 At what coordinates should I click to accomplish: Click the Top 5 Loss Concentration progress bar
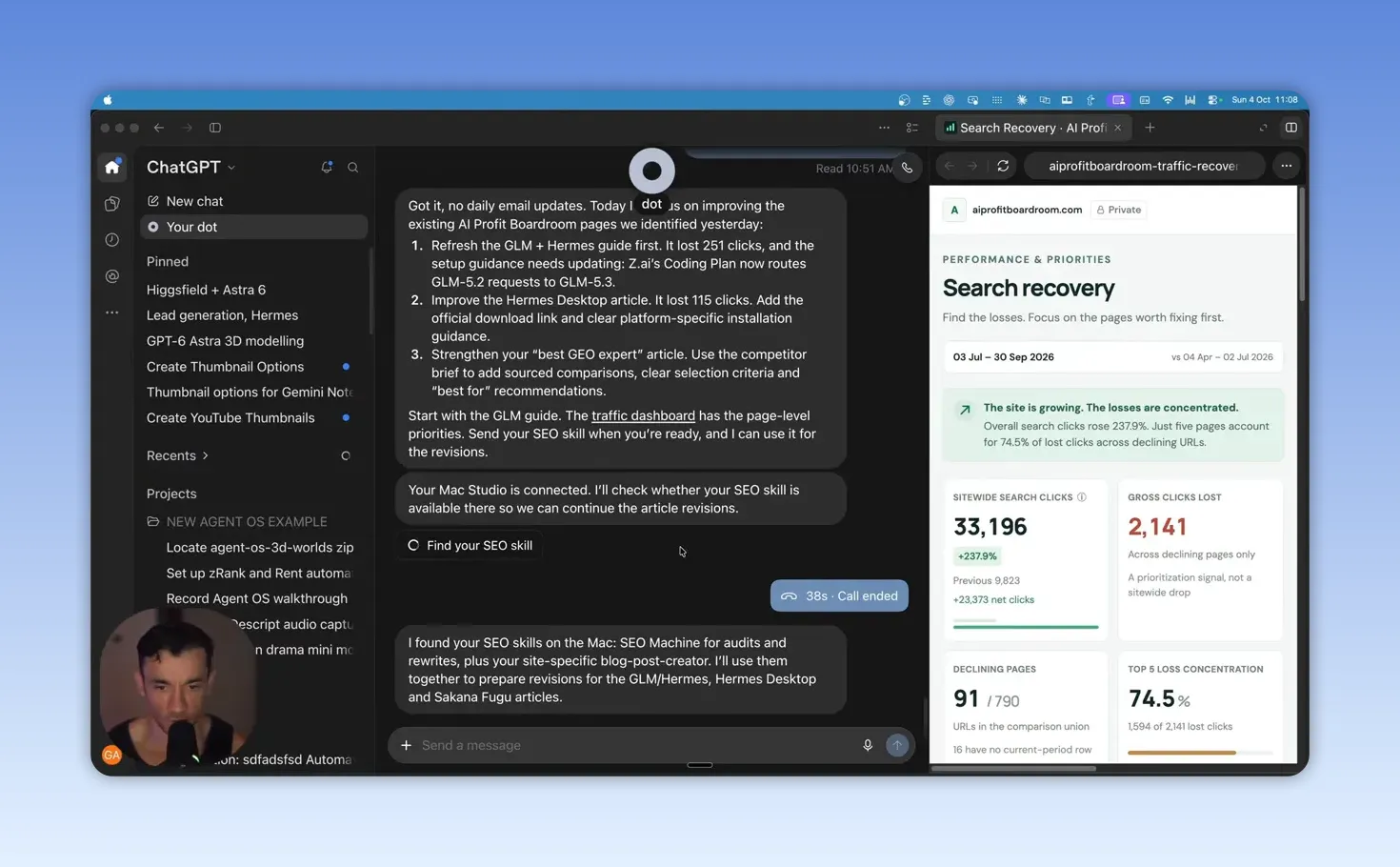click(x=1200, y=753)
